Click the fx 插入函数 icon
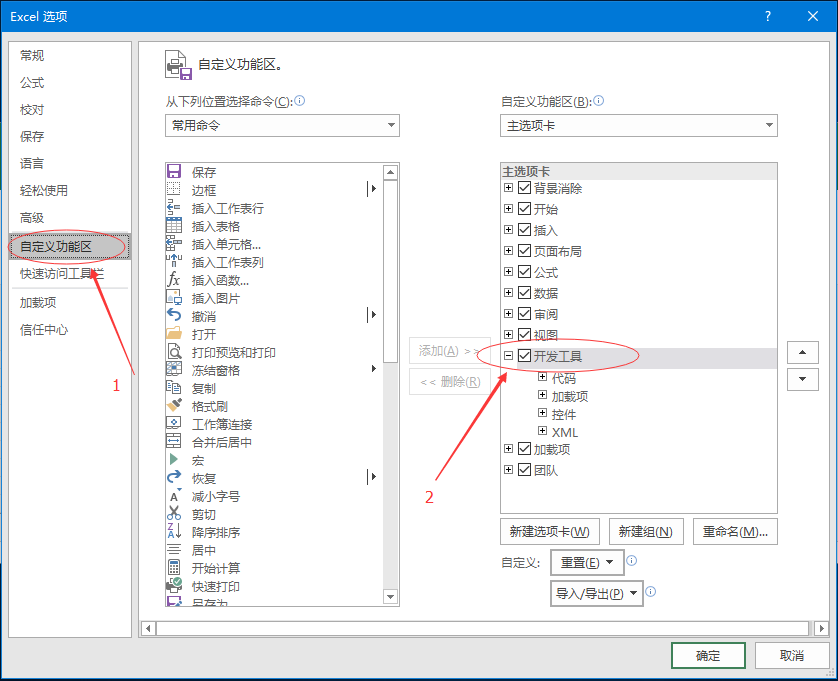The height and width of the screenshot is (681, 838). click(174, 280)
